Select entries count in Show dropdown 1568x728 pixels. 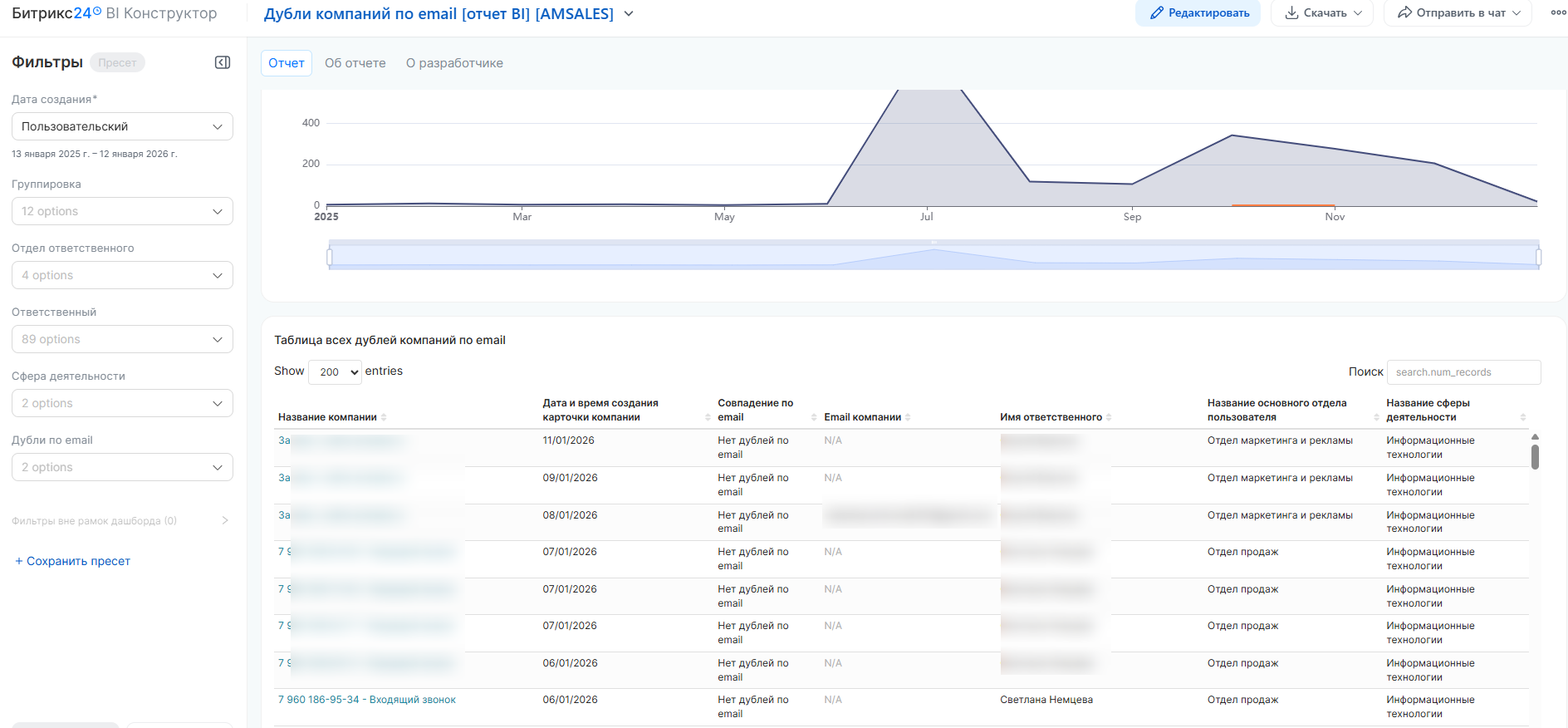click(x=335, y=371)
